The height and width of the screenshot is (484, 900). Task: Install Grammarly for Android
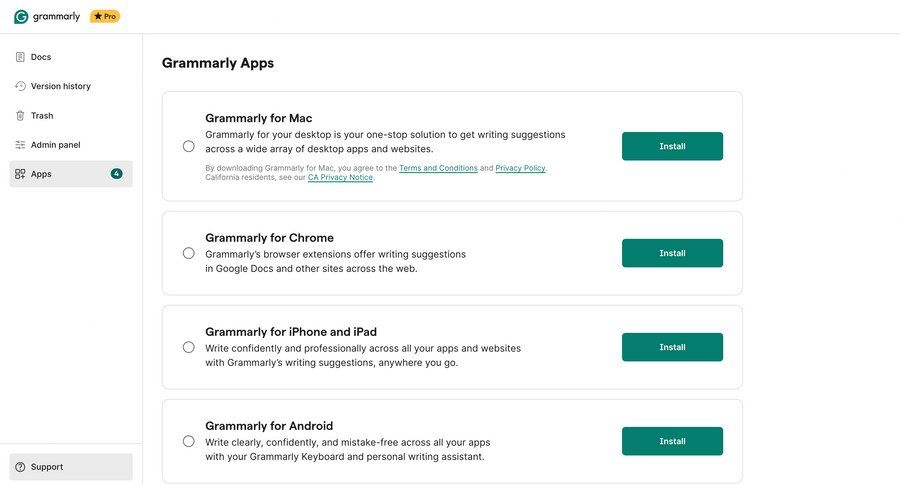(x=672, y=442)
